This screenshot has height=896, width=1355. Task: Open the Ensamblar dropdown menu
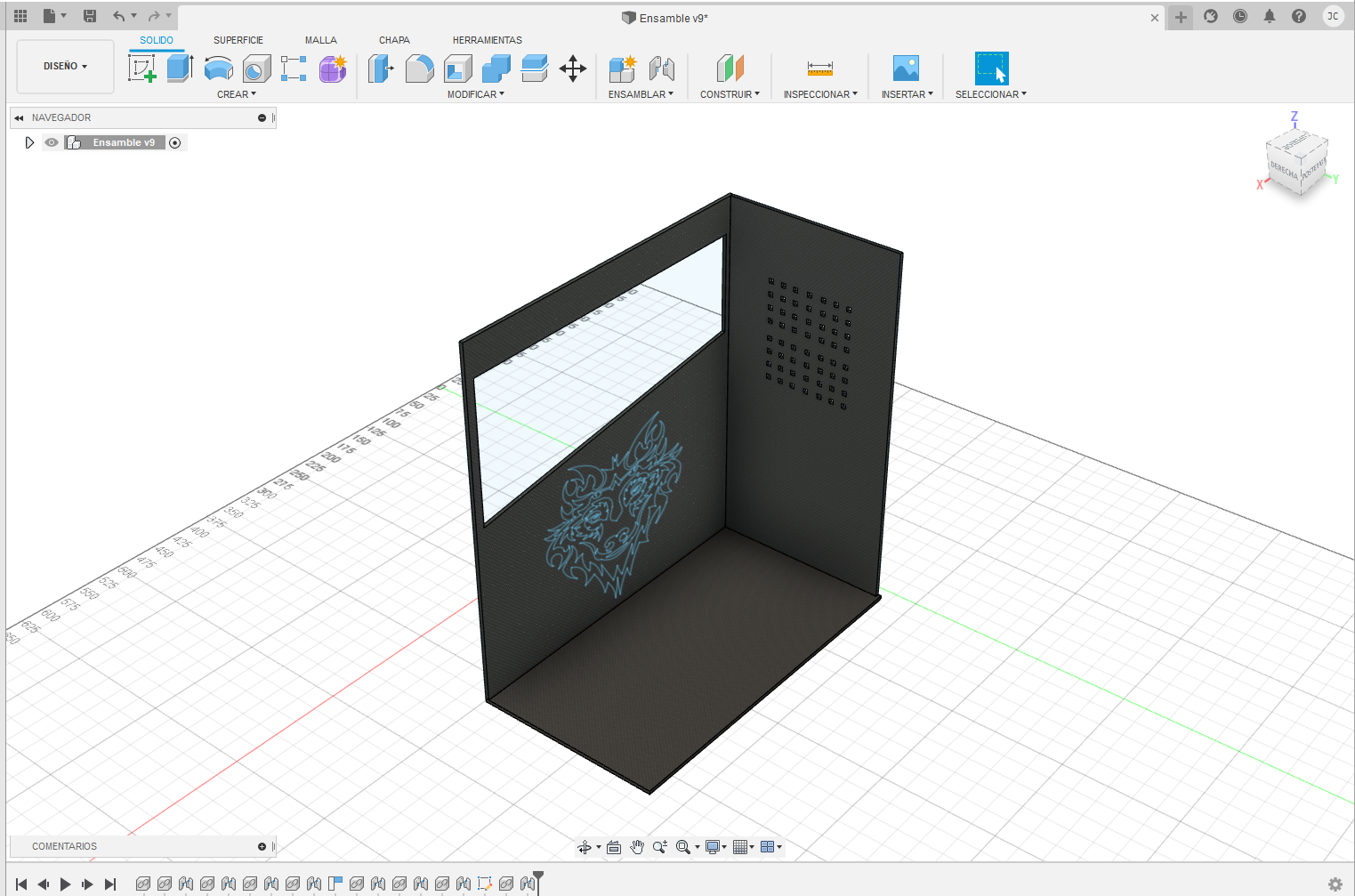point(641,94)
